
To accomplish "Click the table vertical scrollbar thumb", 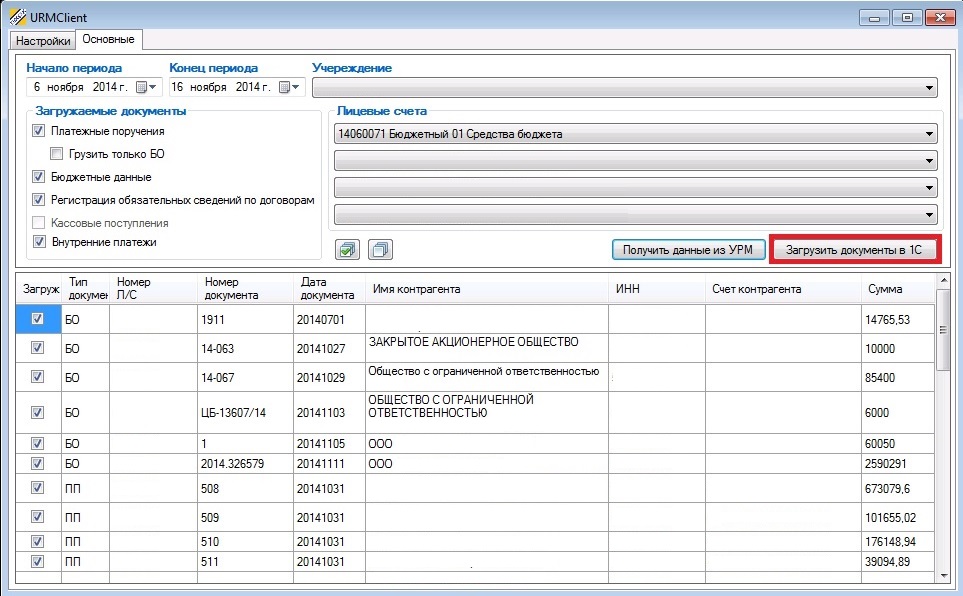I will point(943,330).
